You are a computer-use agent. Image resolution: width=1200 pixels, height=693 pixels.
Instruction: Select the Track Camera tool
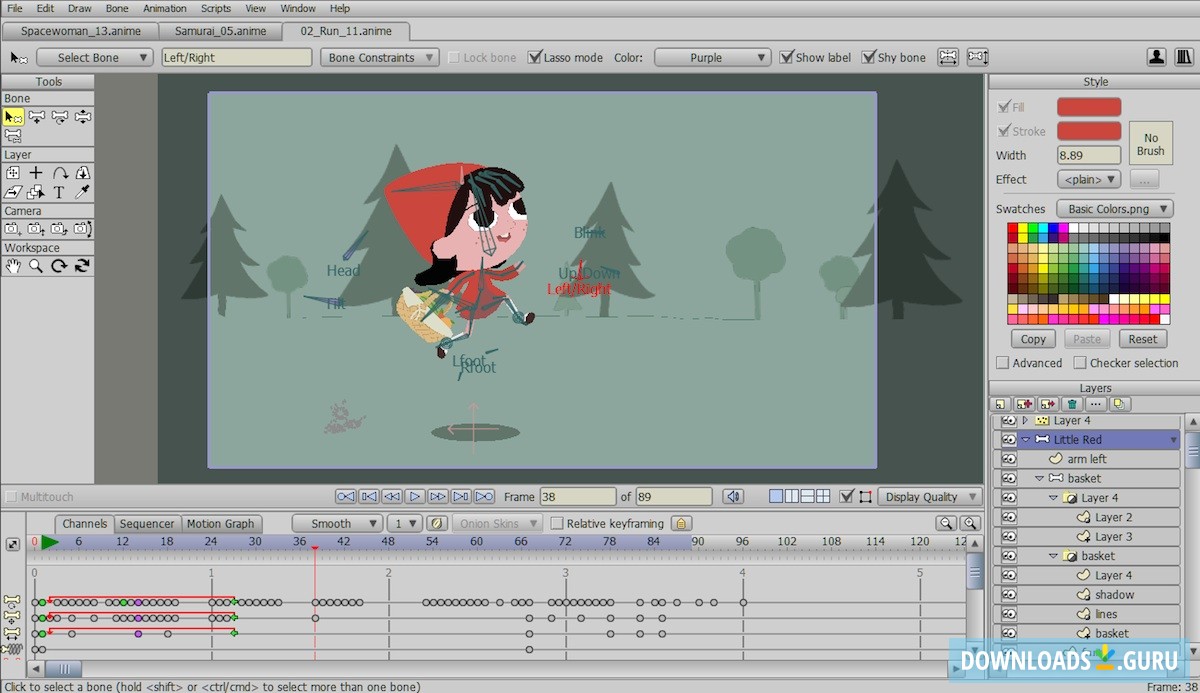(14, 228)
